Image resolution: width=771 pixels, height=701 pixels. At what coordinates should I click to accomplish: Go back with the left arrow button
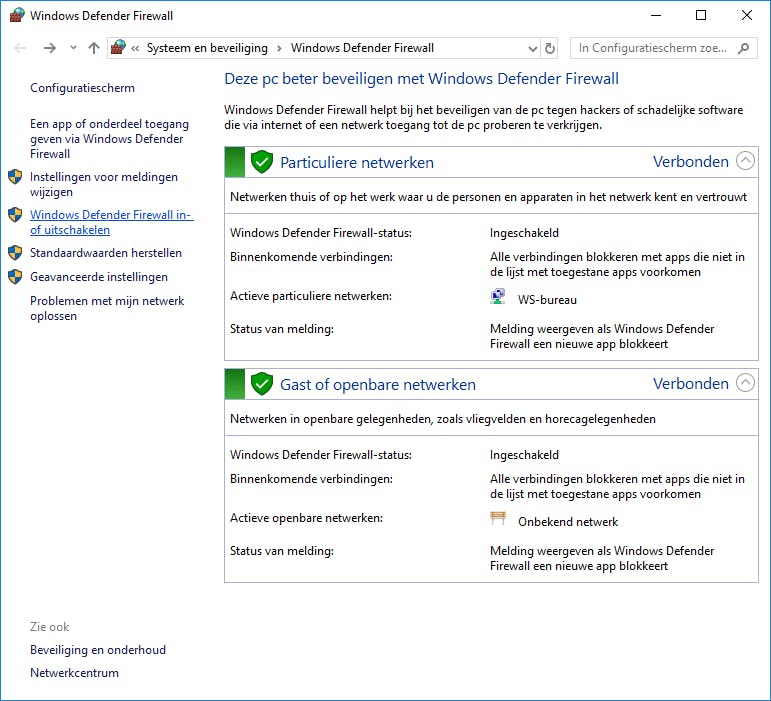click(x=20, y=48)
